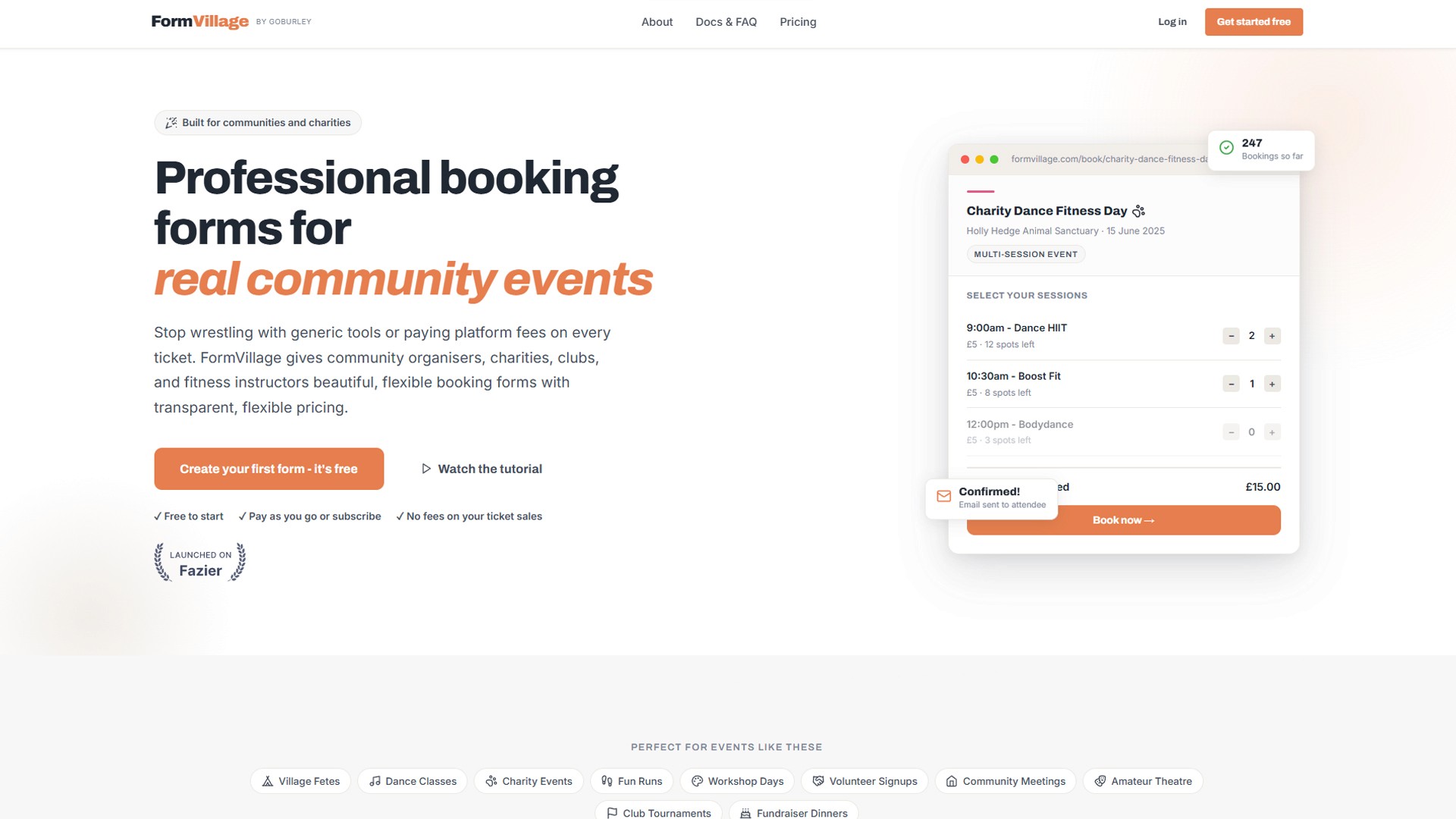This screenshot has height=819, width=1456.
Task: Click the formvillage.com booking URL bar
Action: click(x=1109, y=159)
